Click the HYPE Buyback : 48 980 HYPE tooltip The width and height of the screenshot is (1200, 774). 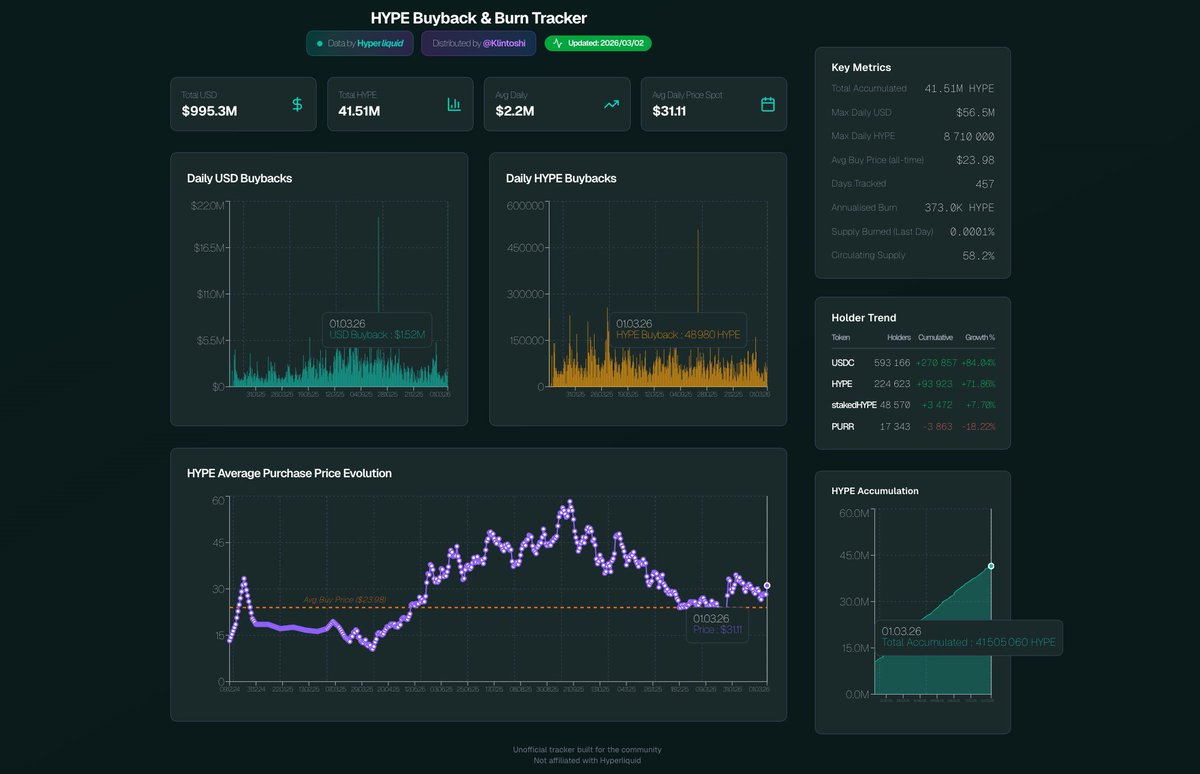[x=678, y=329]
